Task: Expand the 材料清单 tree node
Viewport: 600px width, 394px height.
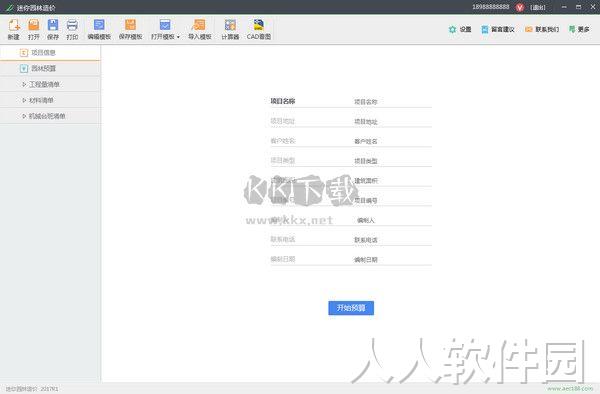Action: click(50, 100)
